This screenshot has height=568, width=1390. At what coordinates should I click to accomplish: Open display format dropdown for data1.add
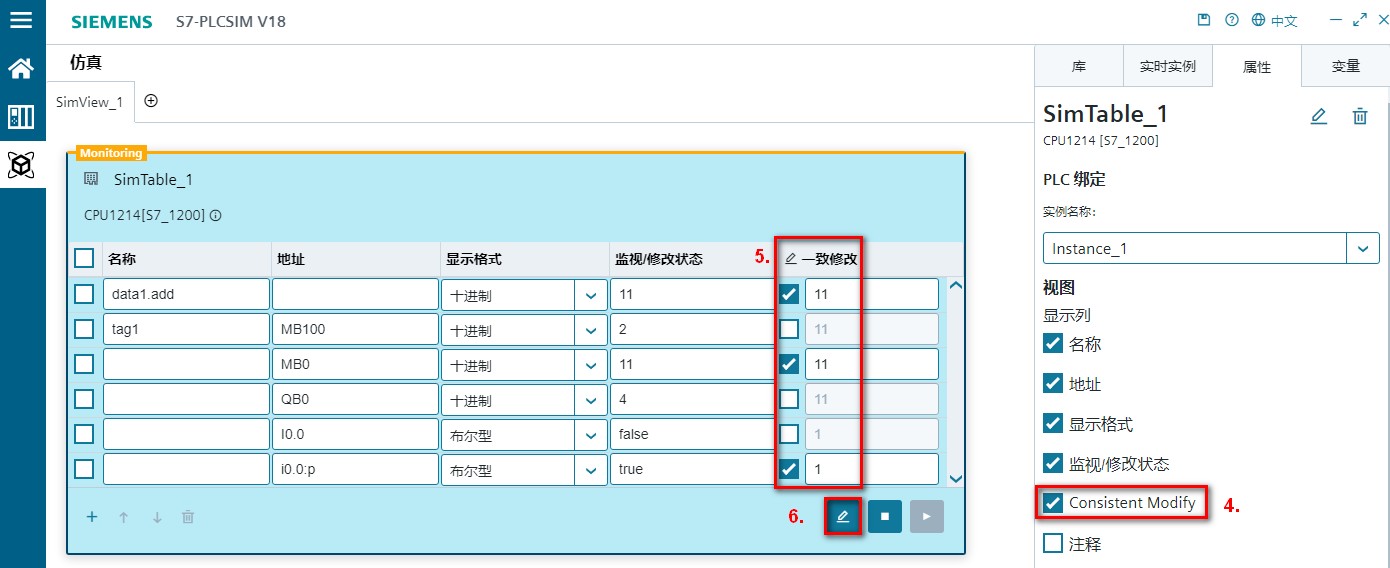click(x=590, y=295)
